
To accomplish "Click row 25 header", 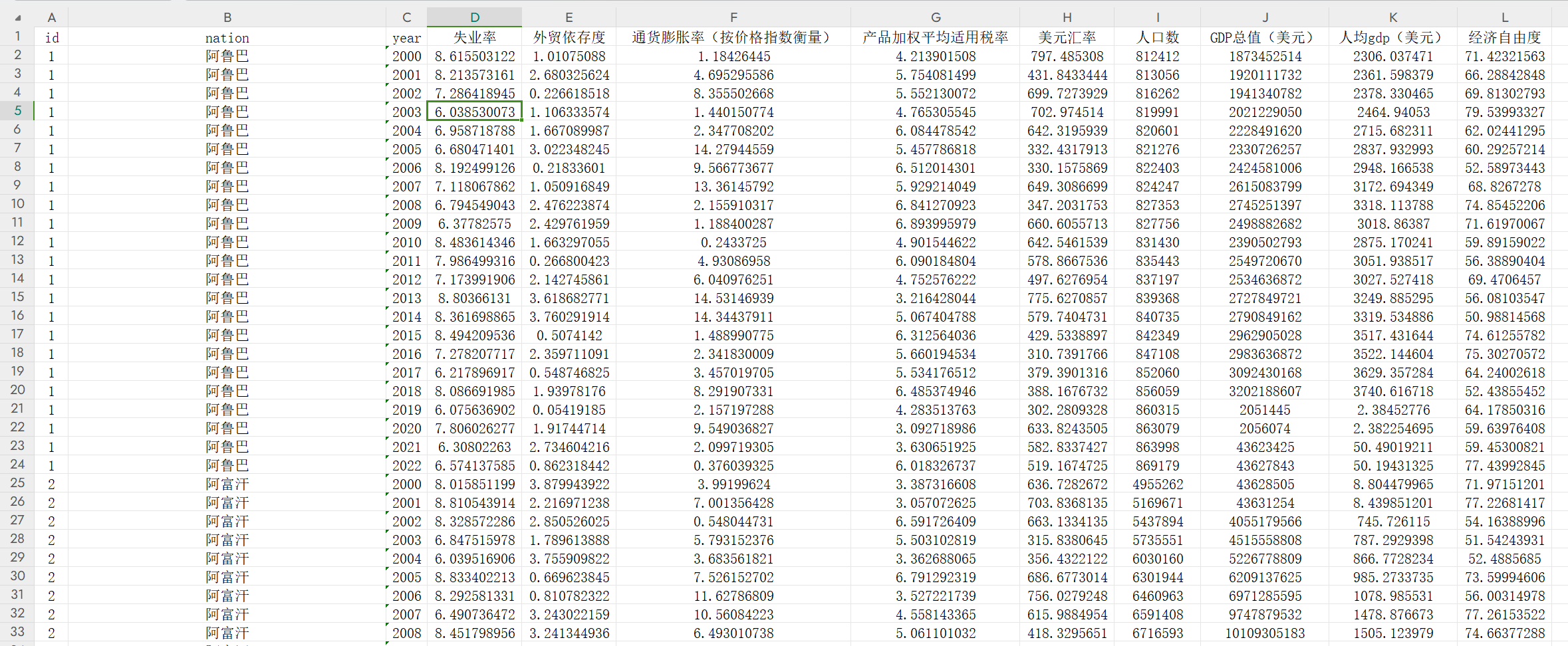I will 17,483.
